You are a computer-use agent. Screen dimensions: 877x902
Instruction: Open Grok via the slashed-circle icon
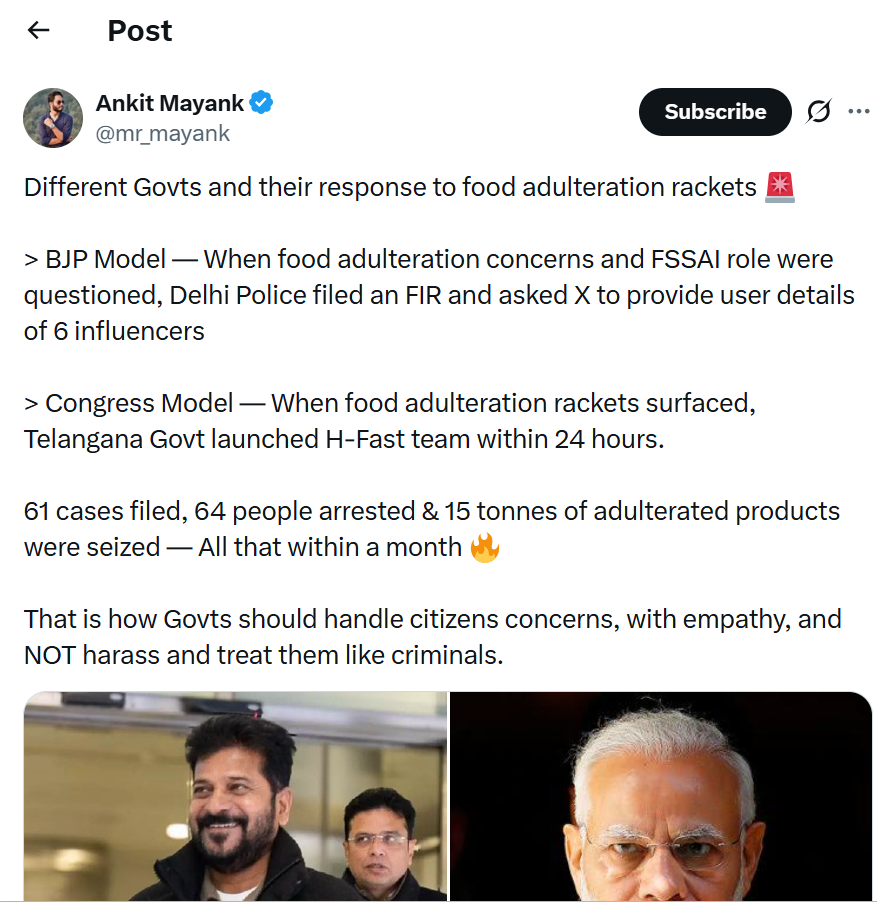click(x=818, y=112)
